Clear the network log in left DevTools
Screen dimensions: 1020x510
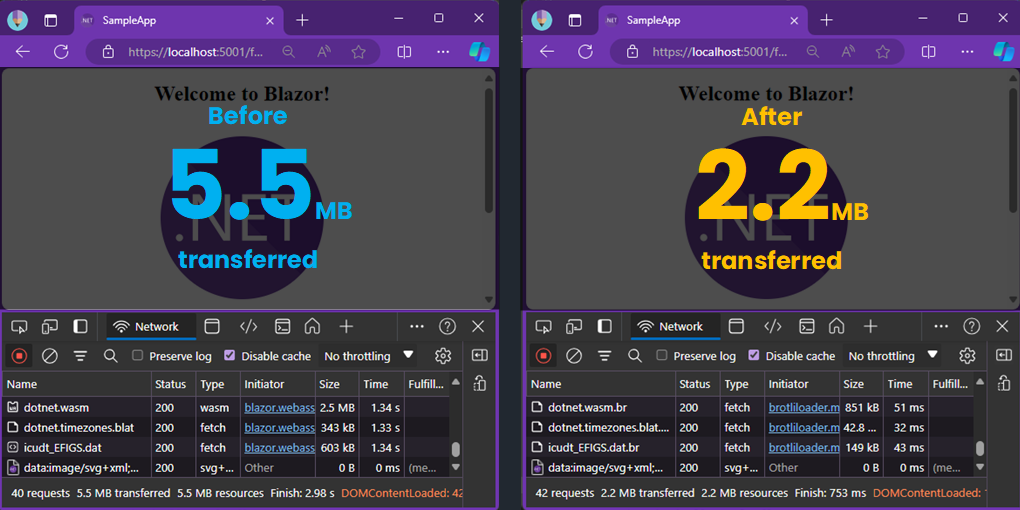pos(50,356)
